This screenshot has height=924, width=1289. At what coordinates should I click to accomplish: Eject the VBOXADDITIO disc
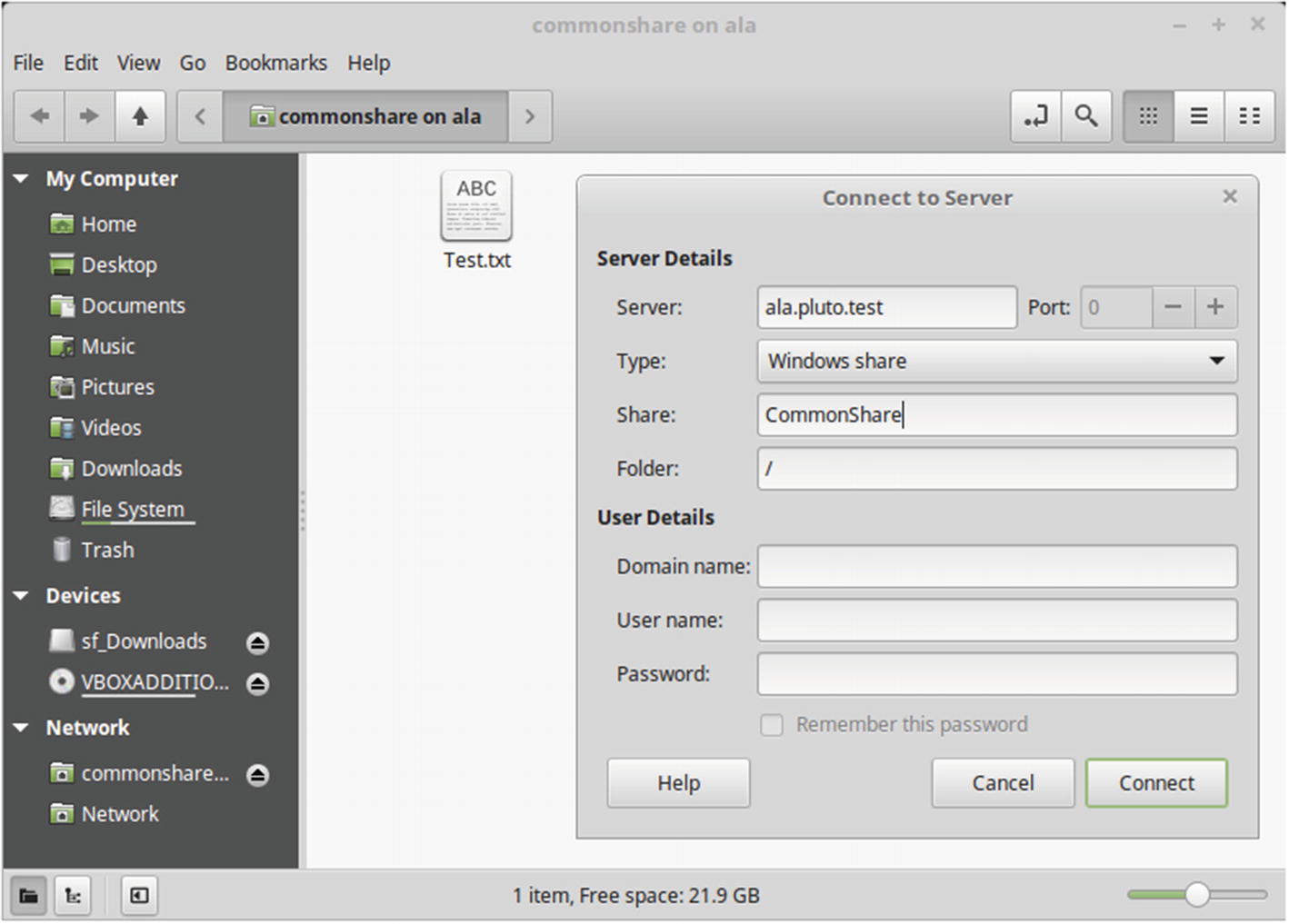coord(257,683)
